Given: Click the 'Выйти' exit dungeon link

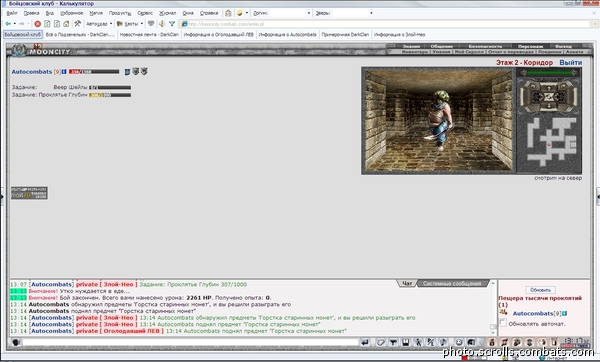Looking at the screenshot, I should 571,62.
